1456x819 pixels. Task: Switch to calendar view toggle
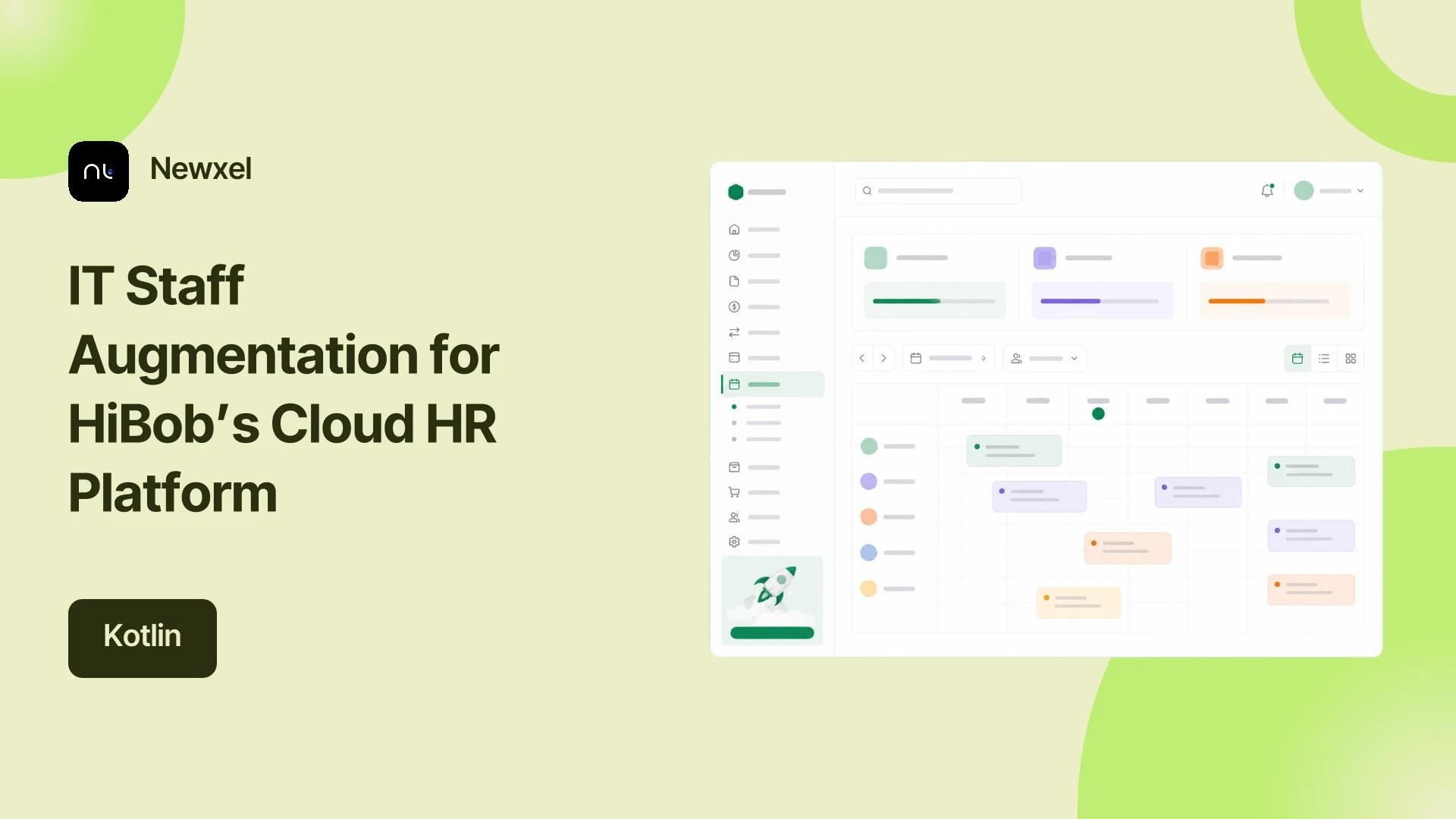click(1298, 359)
